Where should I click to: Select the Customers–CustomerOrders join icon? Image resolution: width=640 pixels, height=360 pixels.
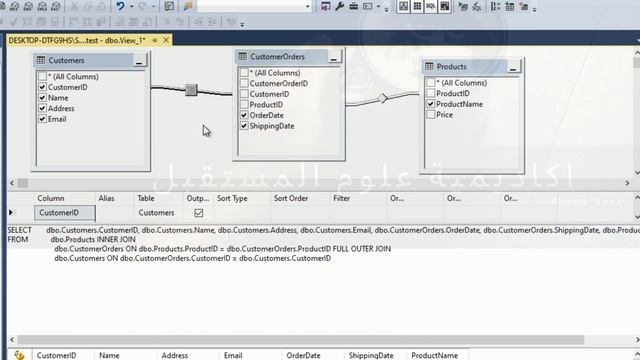point(191,90)
